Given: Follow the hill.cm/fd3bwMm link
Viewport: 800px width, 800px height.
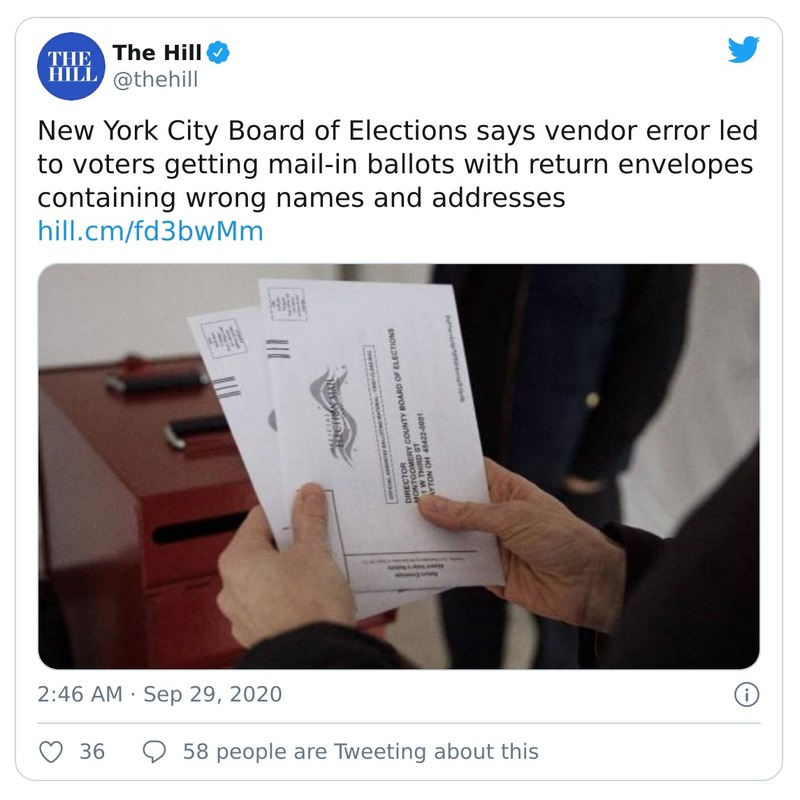Looking at the screenshot, I should (x=151, y=231).
